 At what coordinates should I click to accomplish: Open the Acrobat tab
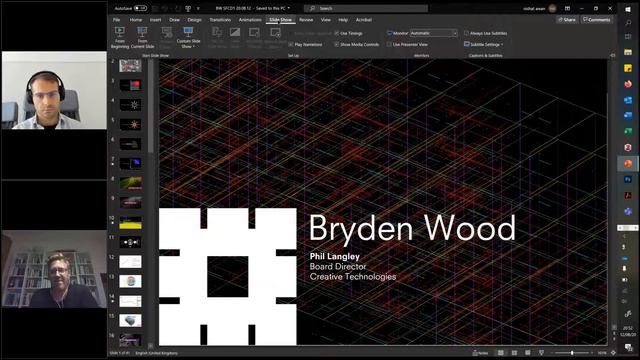[x=363, y=20]
